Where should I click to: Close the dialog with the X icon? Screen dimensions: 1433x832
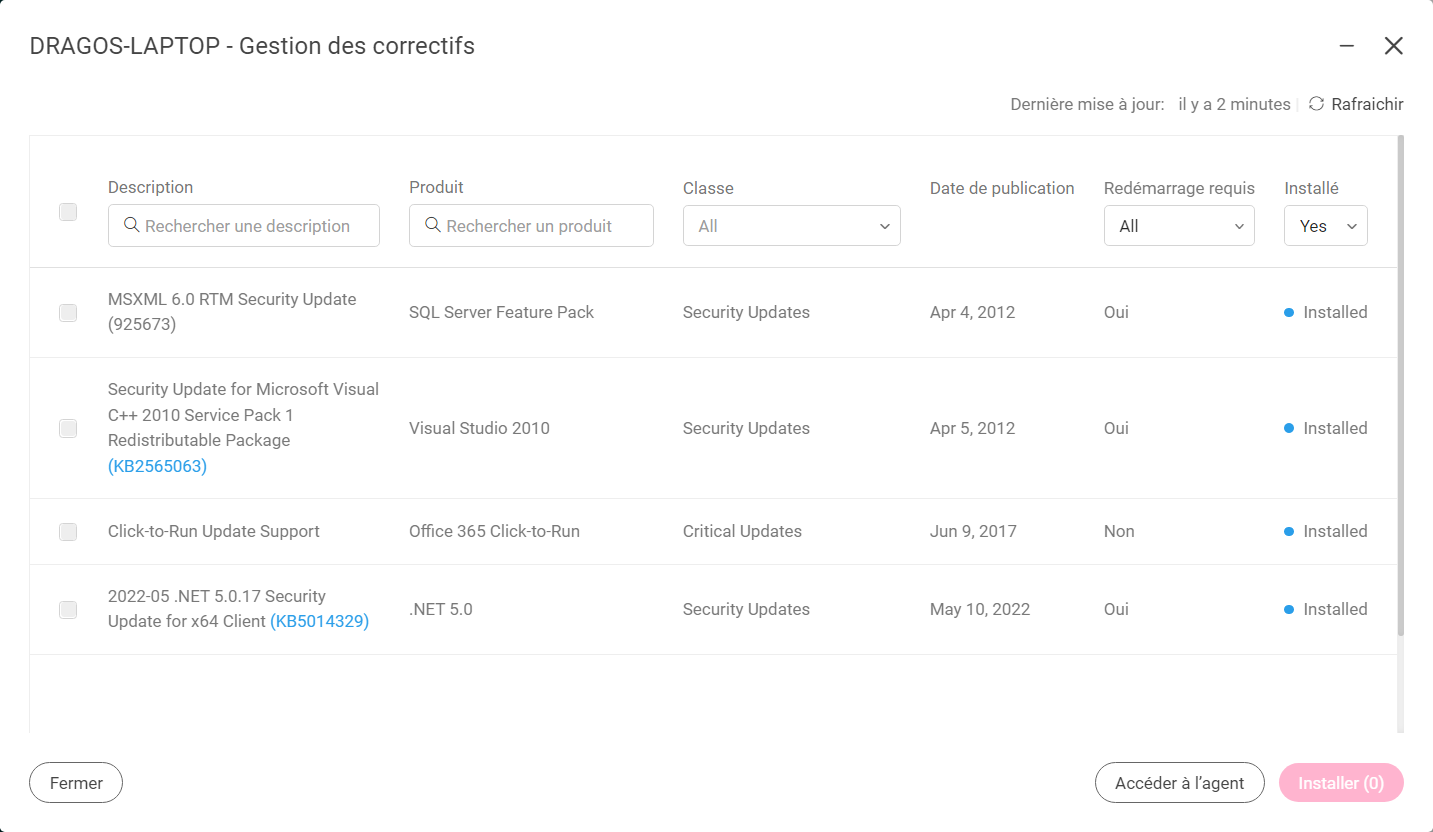[1393, 46]
